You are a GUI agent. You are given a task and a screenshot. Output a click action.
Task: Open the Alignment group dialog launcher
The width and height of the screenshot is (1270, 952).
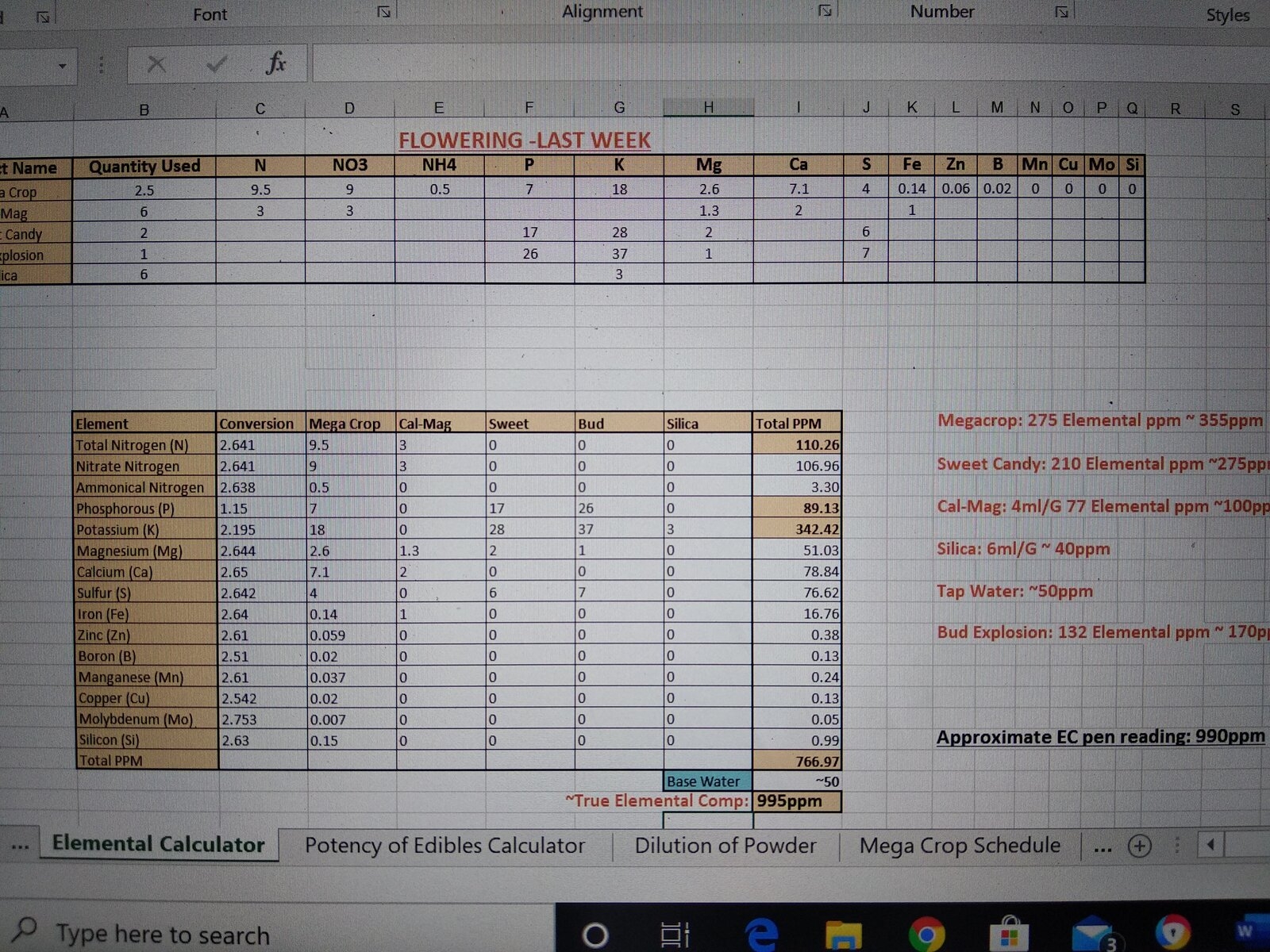click(825, 11)
